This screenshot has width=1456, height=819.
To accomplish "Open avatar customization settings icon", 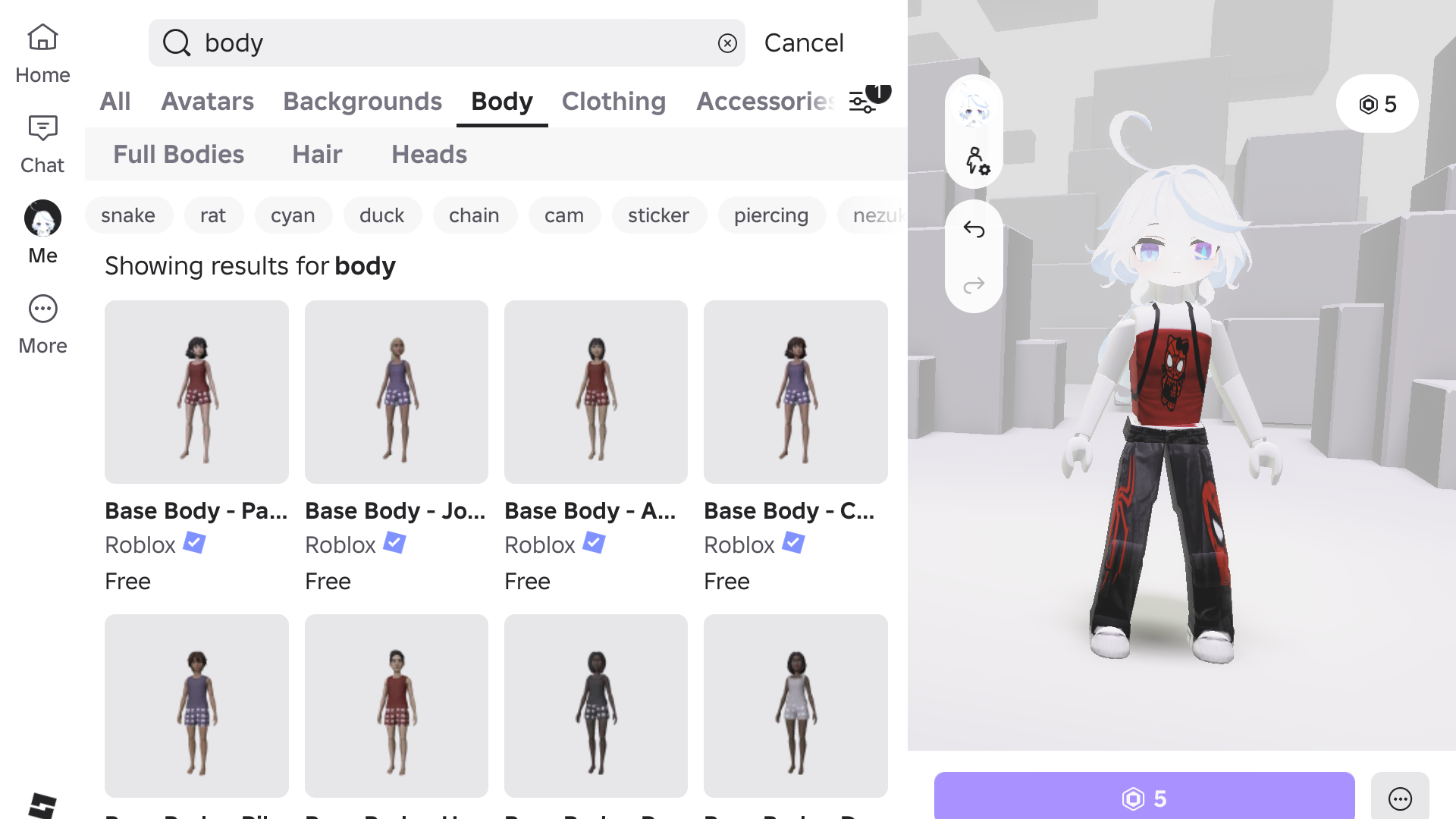I will (x=977, y=161).
